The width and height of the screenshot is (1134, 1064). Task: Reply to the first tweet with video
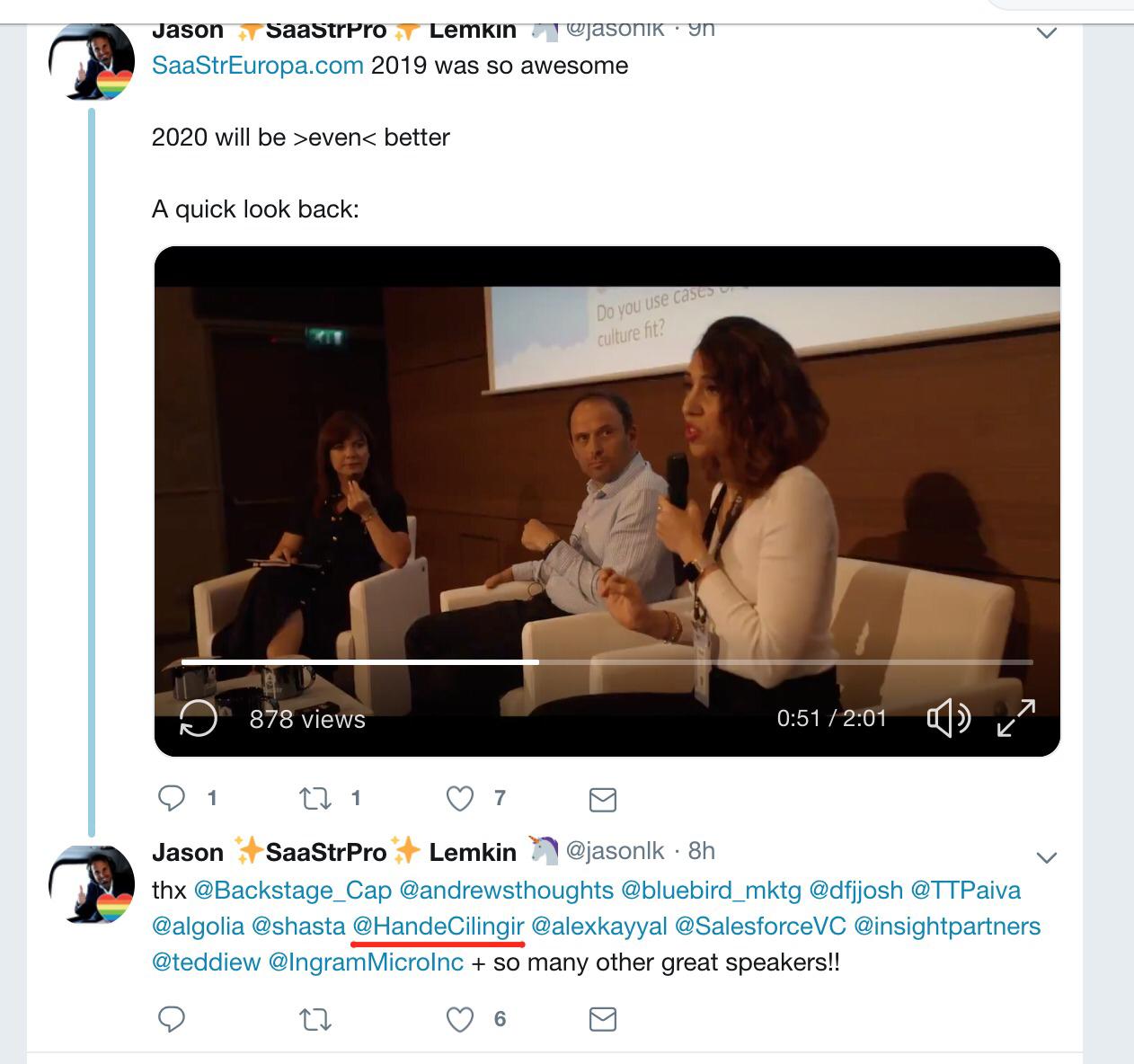click(172, 798)
